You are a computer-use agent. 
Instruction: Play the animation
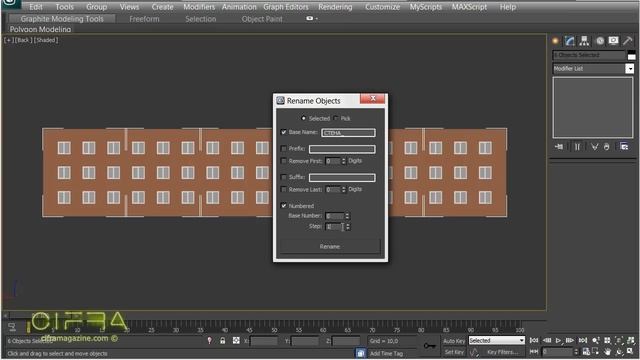558,340
